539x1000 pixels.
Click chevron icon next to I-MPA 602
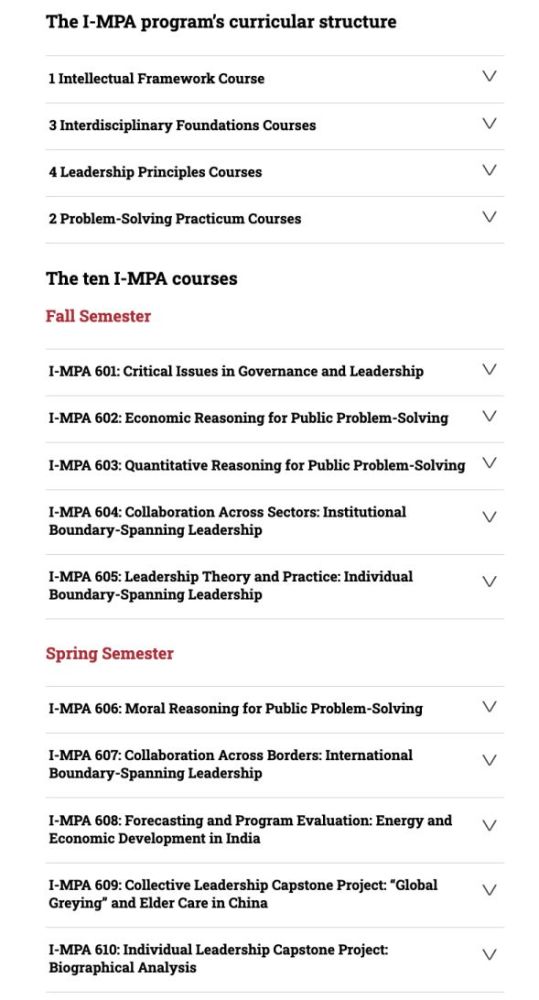[489, 416]
